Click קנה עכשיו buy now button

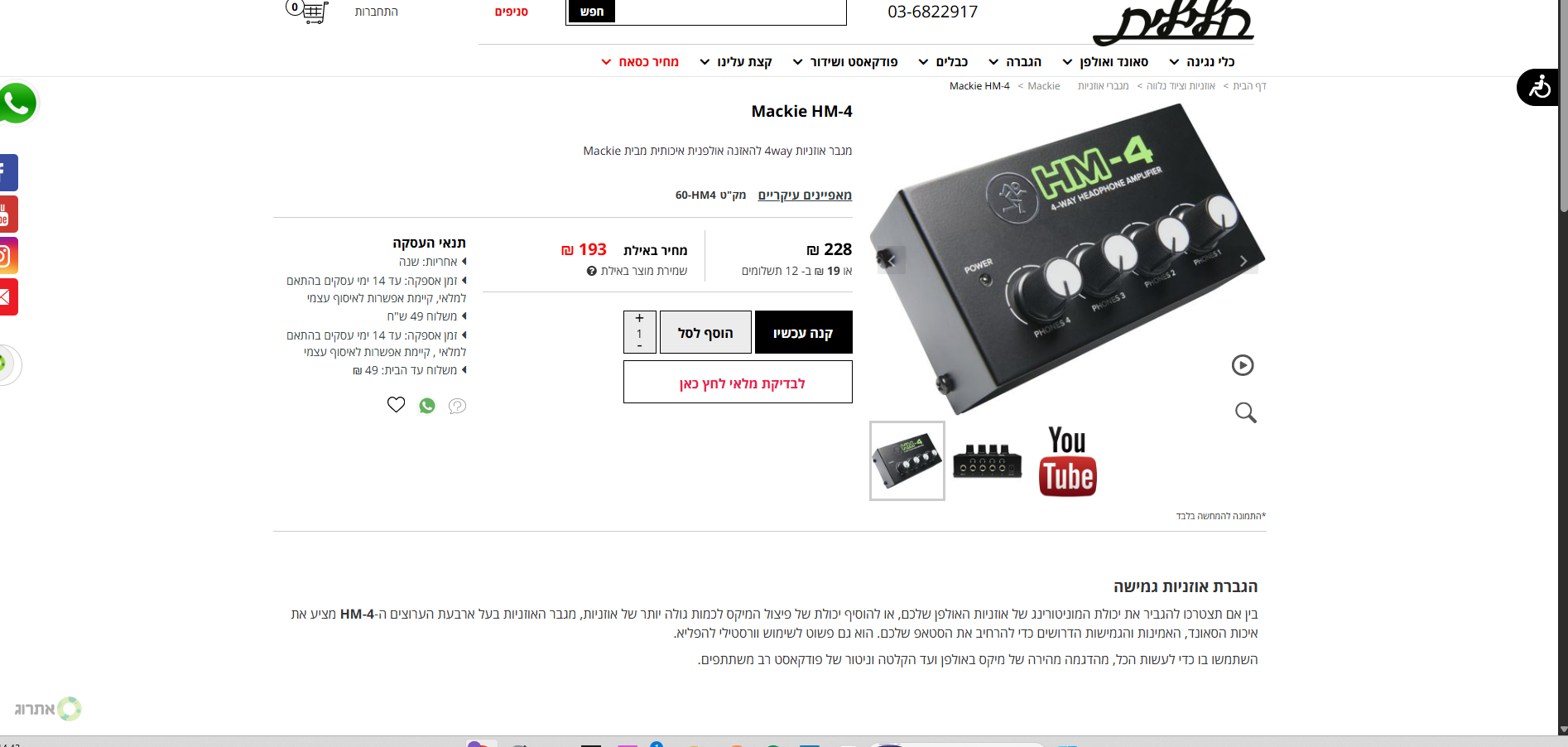coord(804,332)
